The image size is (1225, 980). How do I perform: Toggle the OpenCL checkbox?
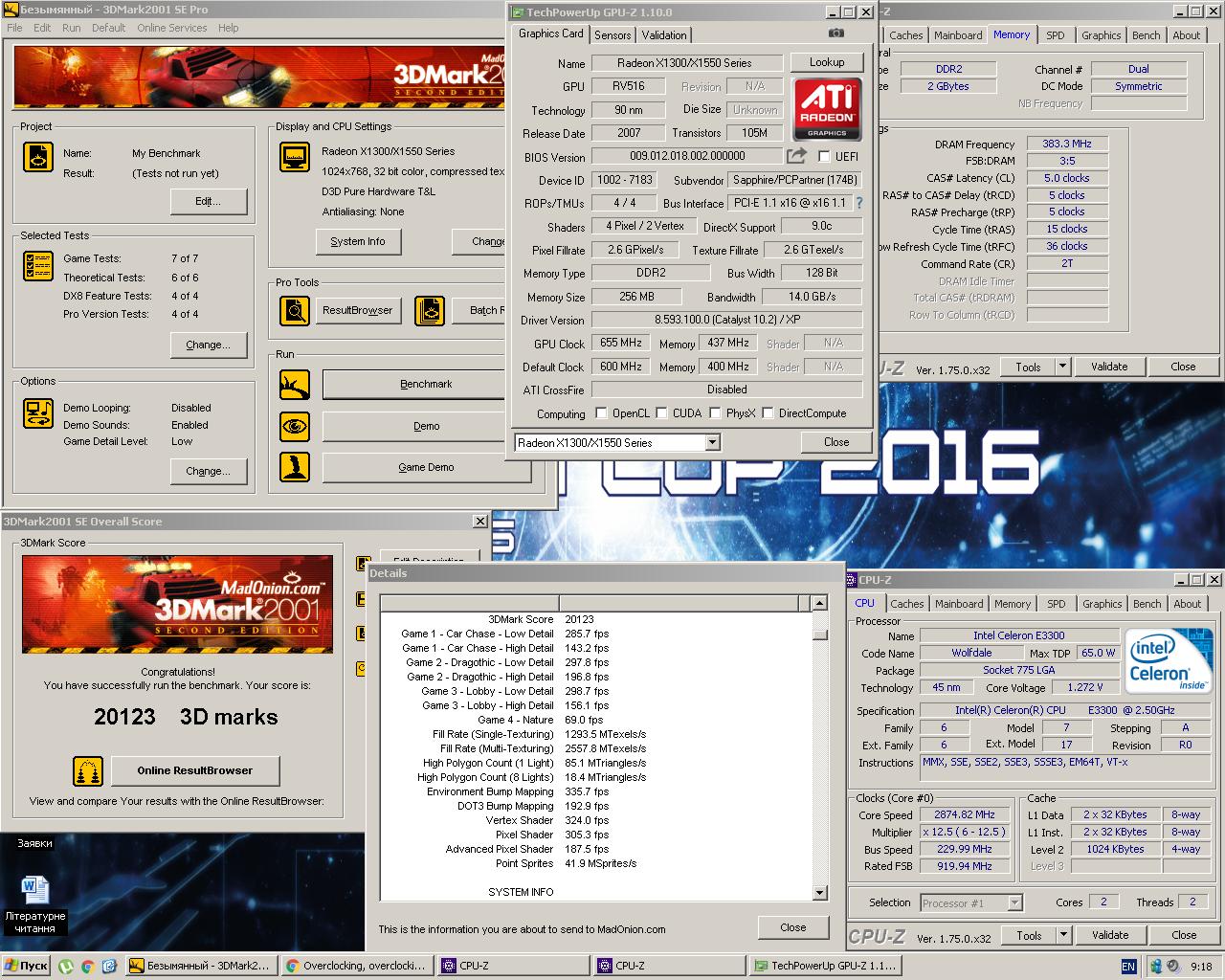tap(601, 412)
